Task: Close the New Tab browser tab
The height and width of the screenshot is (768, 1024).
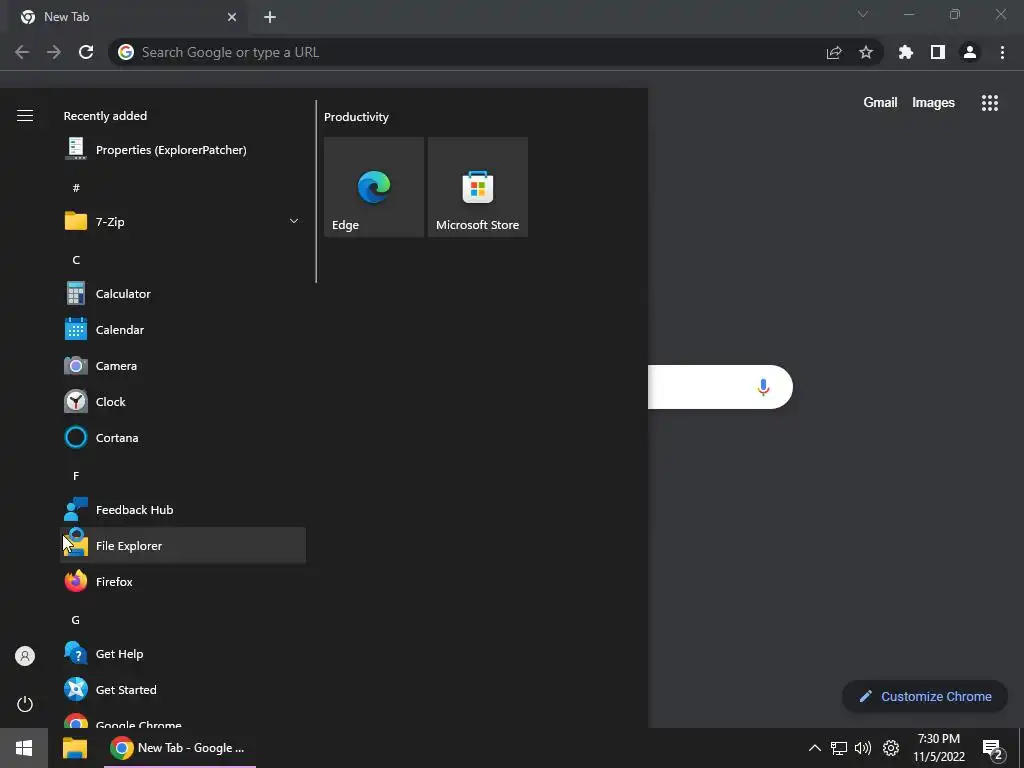Action: pos(232,17)
